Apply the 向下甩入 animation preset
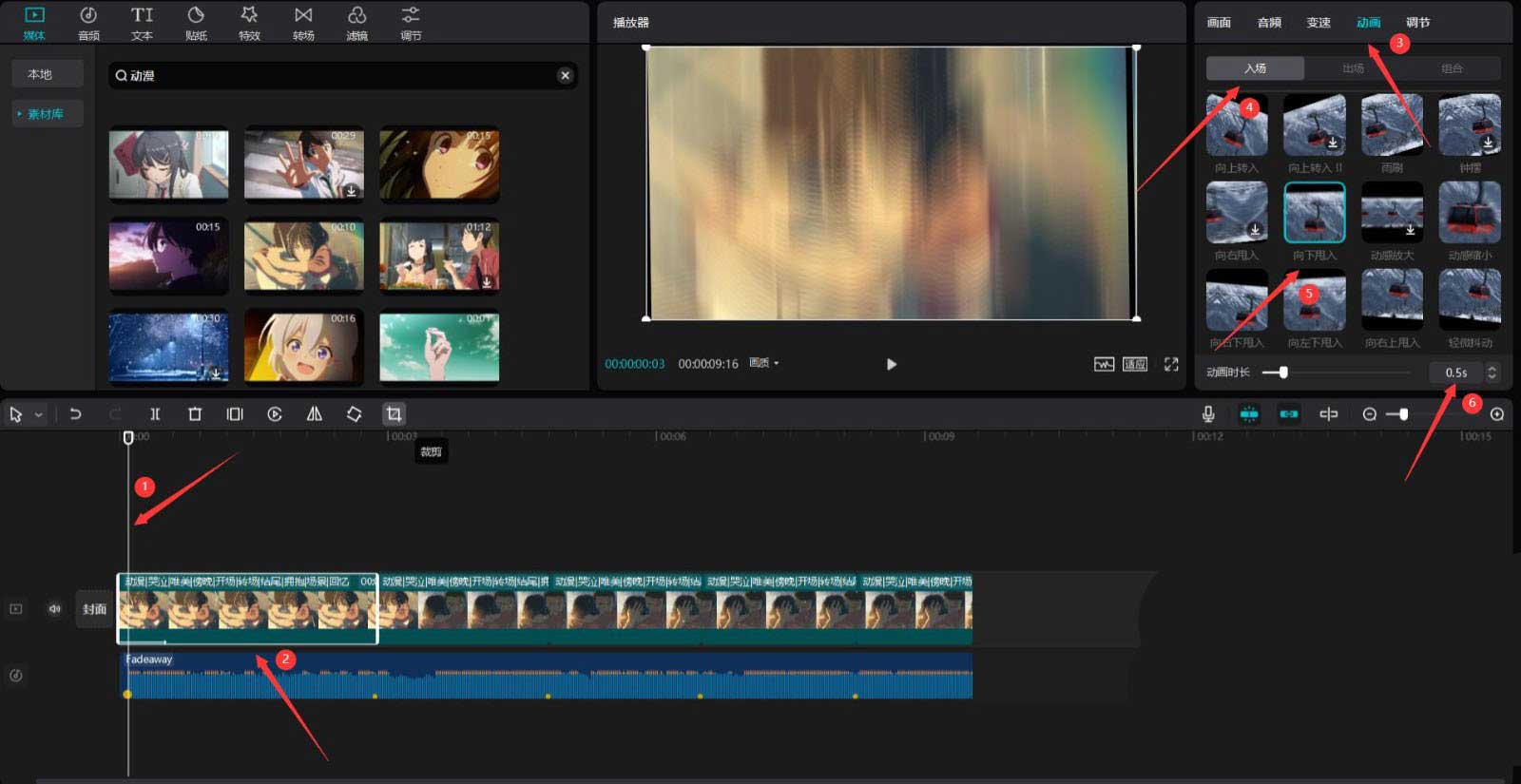Image resolution: width=1521 pixels, height=784 pixels. point(1315,213)
